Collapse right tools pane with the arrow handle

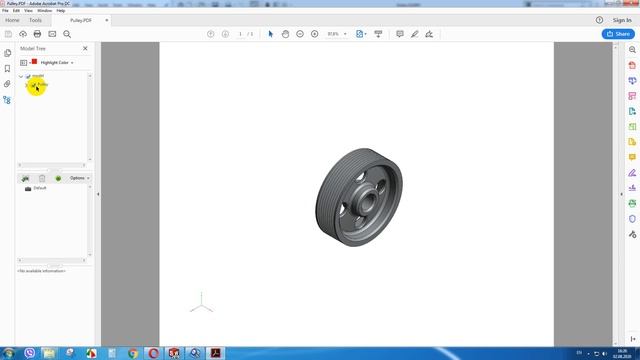(622, 194)
